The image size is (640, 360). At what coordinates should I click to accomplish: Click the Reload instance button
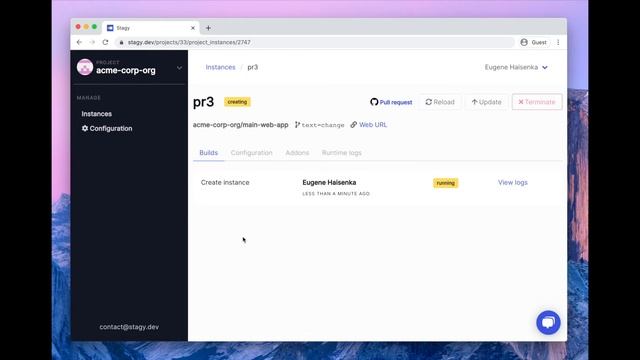[440, 102]
